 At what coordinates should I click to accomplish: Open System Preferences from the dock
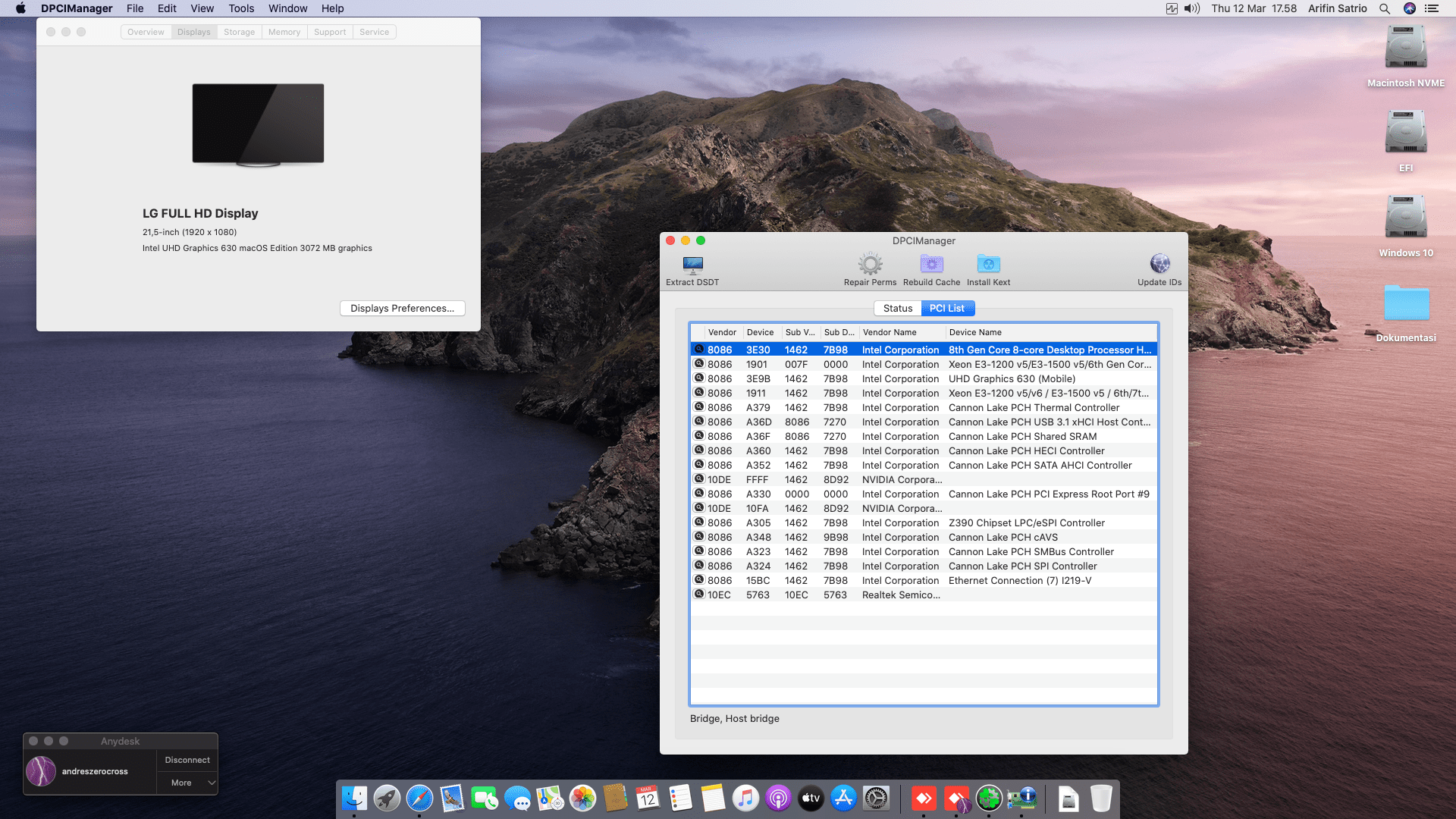coord(876,799)
